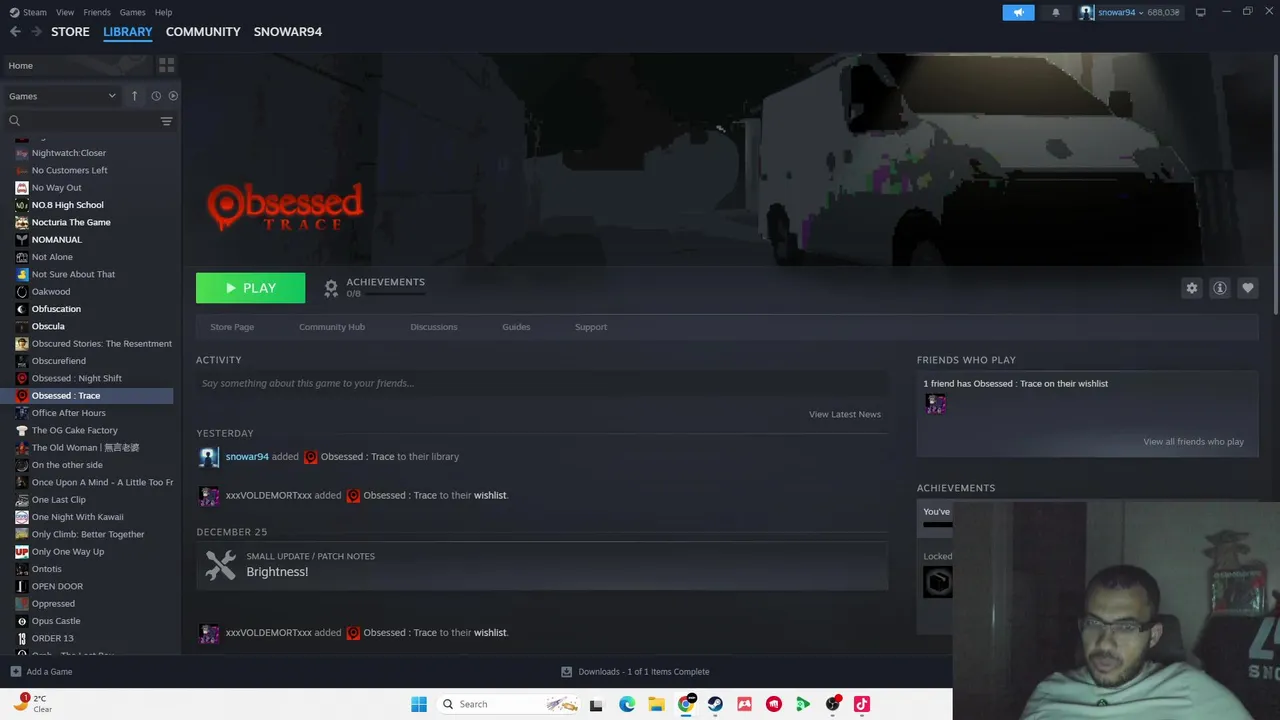
Task: Open the View menu
Action: coord(65,12)
